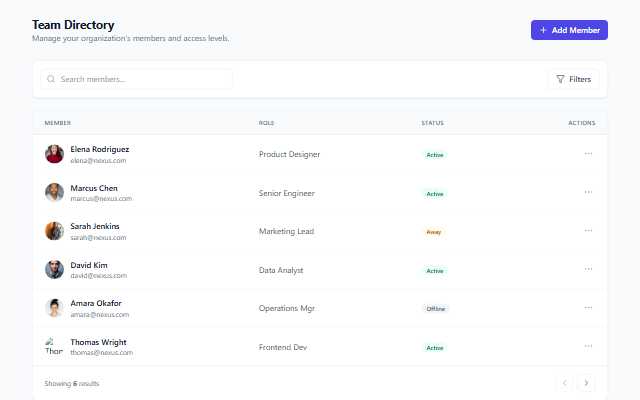640x400 pixels.
Task: Click Elena Rodriguez's avatar photo
Action: 54,154
